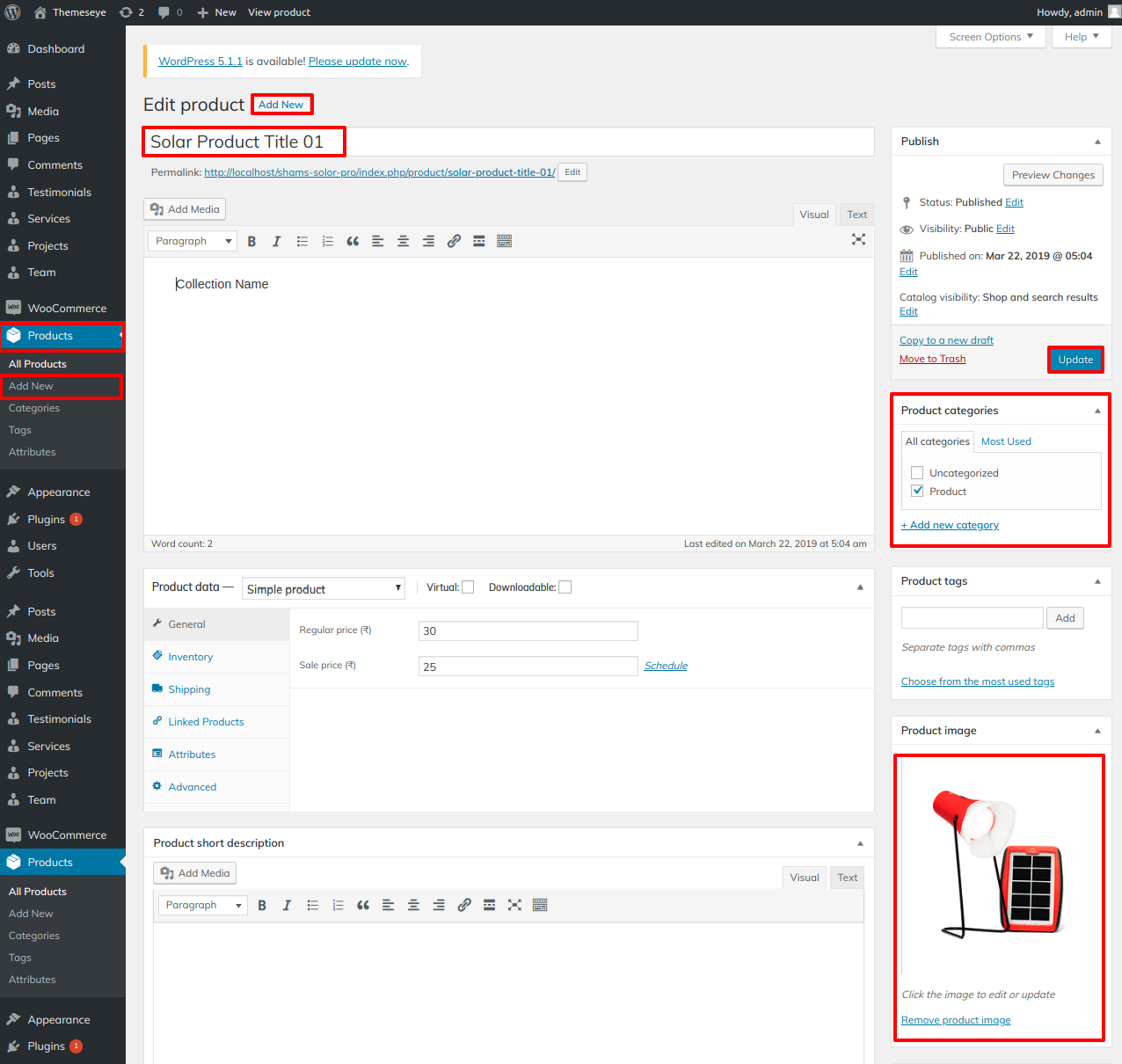Click the Regular price input field
1122x1064 pixels.
(528, 630)
